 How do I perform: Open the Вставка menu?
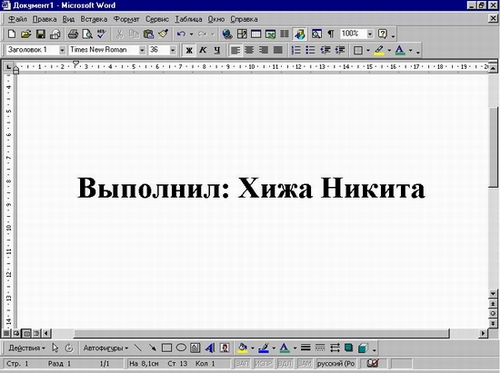[94, 19]
